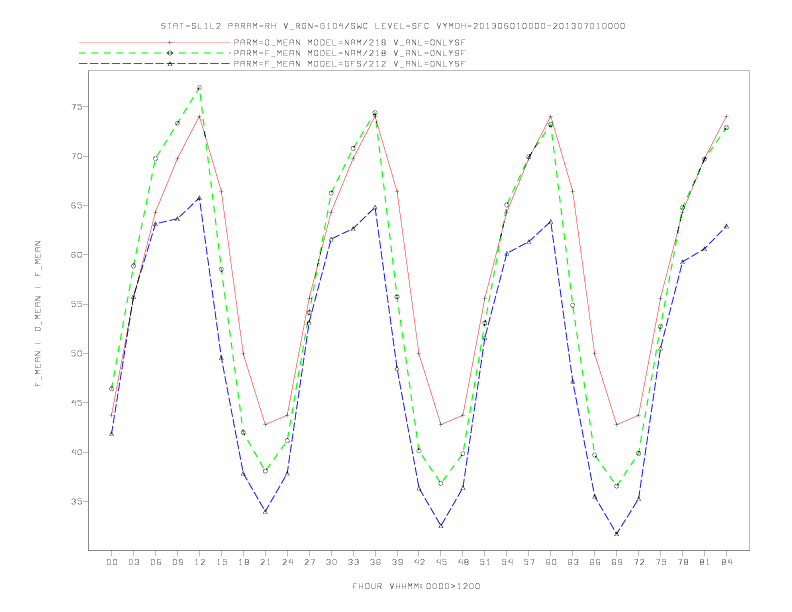Click x-axis tick label 18
The image size is (792, 612).
pyautogui.click(x=243, y=562)
